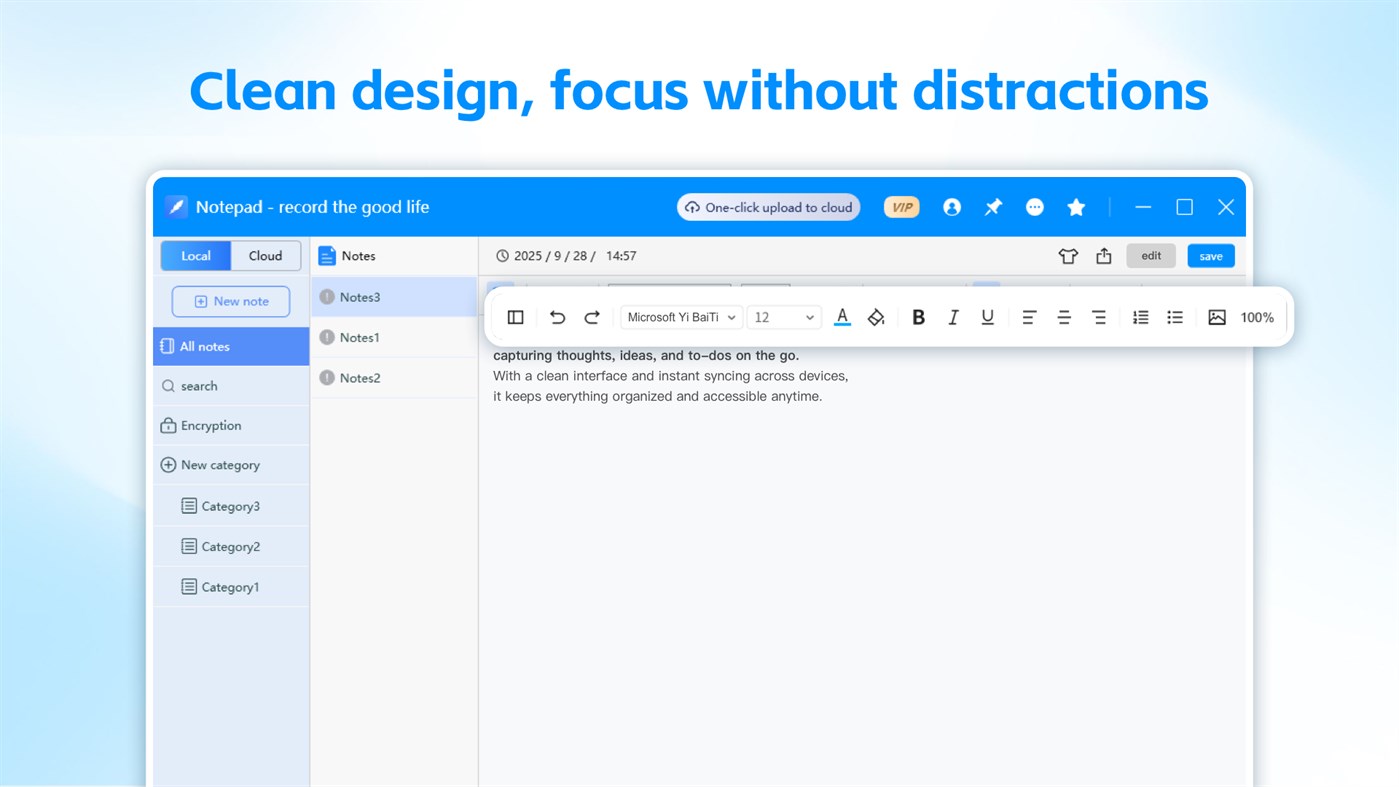Click the 100% zoom level

[x=1257, y=317]
